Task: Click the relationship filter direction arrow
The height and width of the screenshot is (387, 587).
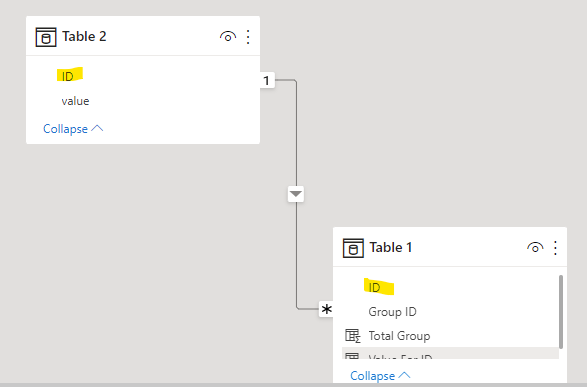Action: point(296,194)
